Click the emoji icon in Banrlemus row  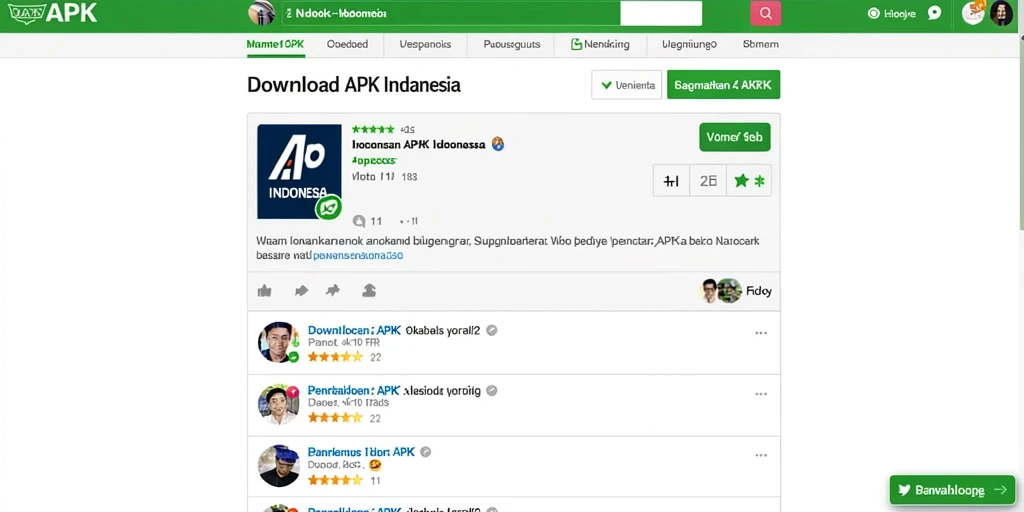375,466
